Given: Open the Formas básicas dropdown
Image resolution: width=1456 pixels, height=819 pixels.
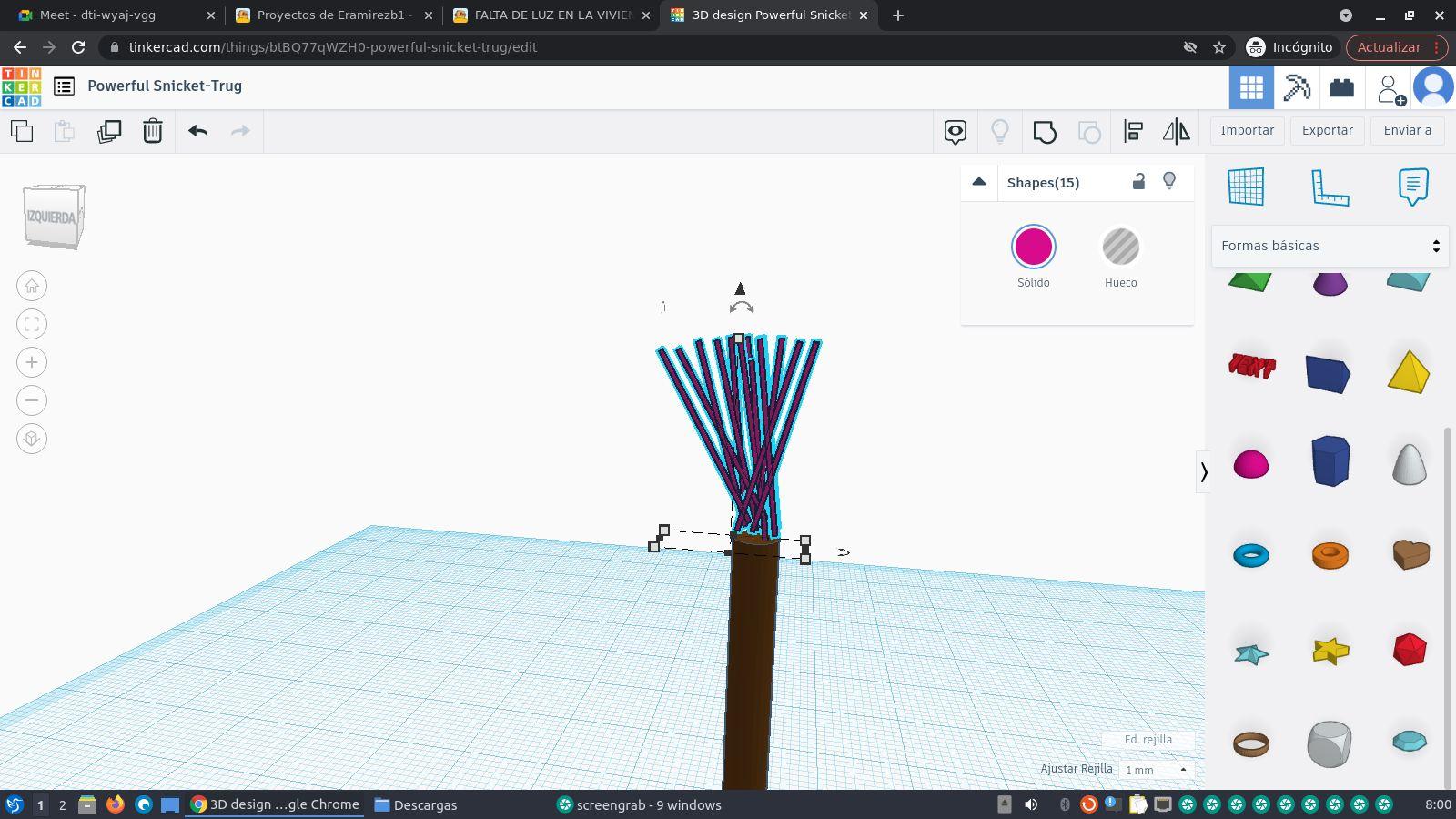Looking at the screenshot, I should [x=1330, y=246].
